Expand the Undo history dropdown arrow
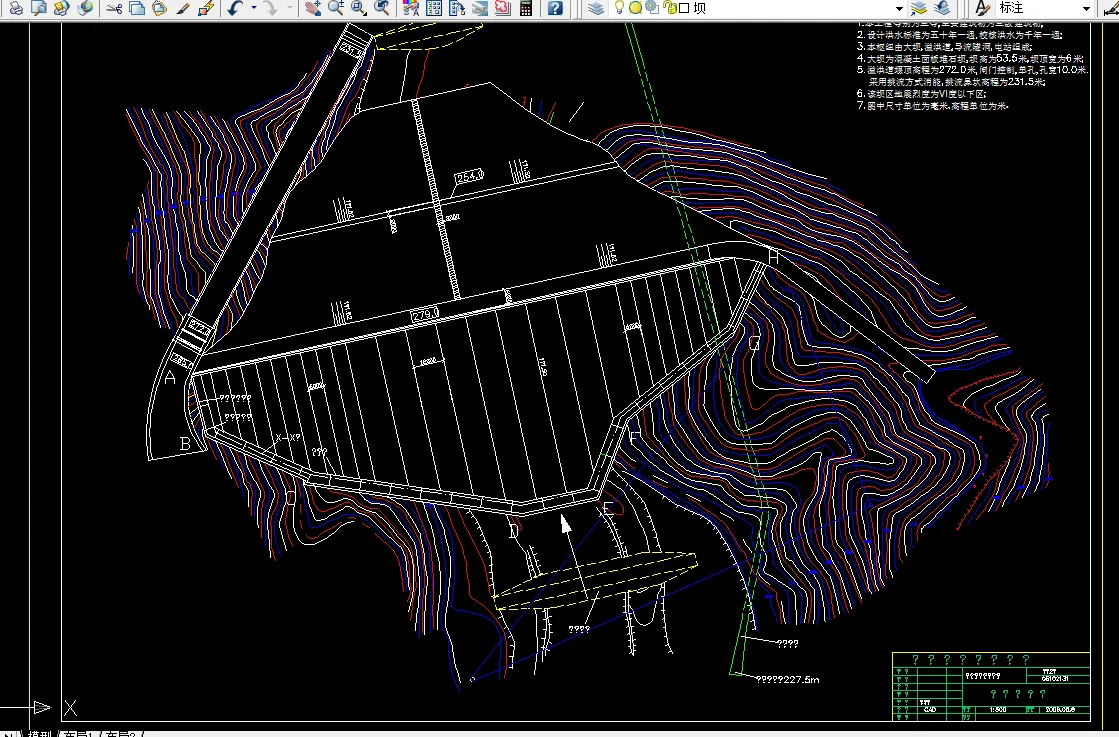The width and height of the screenshot is (1119, 737). click(x=252, y=8)
